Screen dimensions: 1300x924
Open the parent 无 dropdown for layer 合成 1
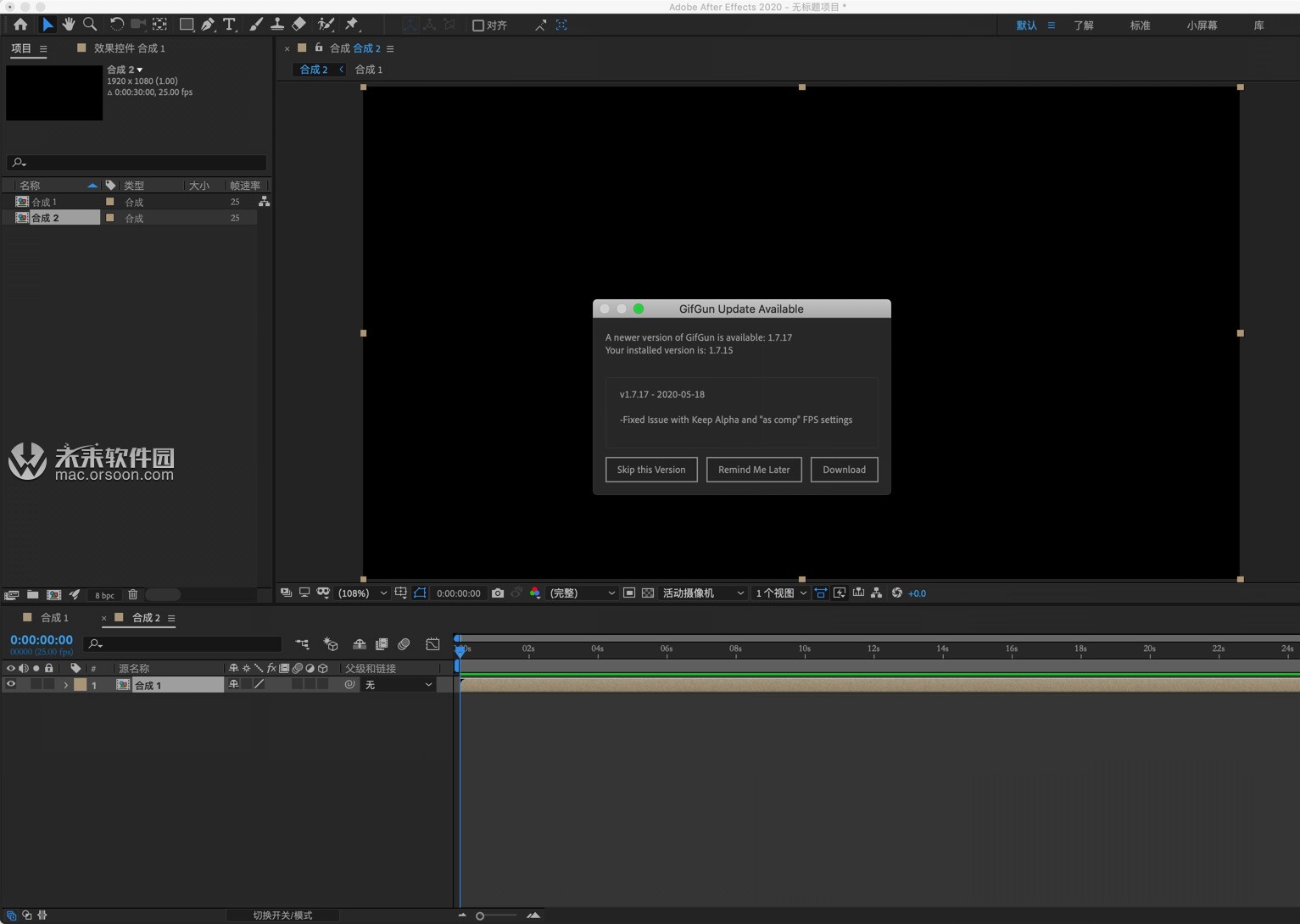pyautogui.click(x=399, y=685)
